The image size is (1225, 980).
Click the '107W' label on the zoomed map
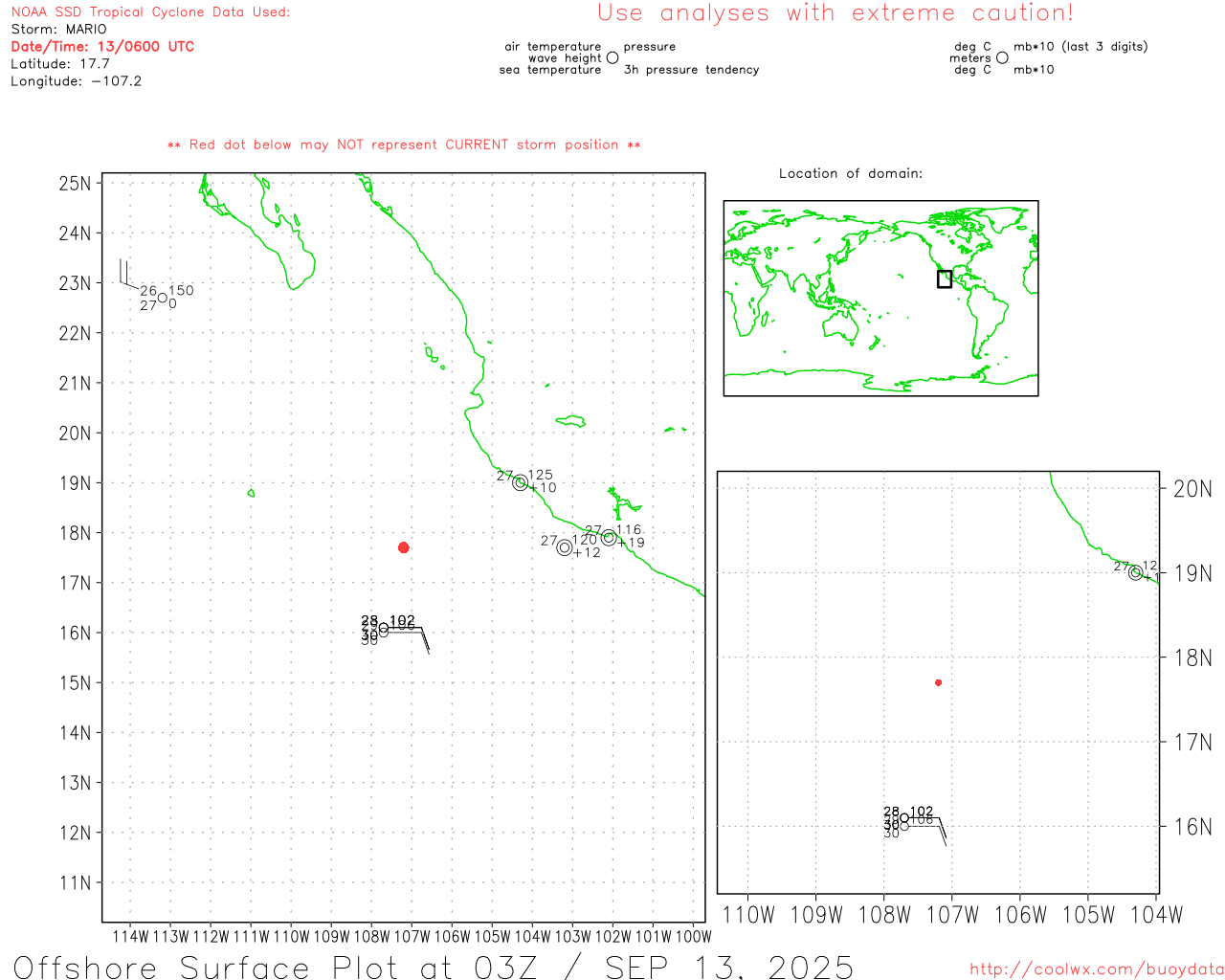coord(953,915)
